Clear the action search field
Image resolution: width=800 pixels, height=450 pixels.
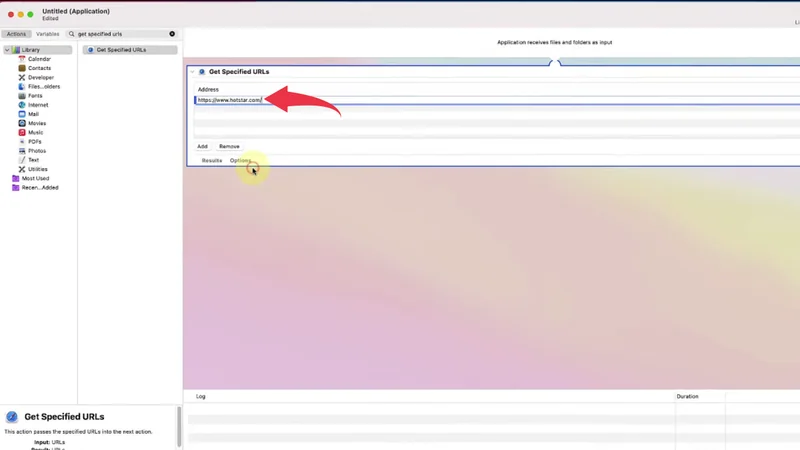[172, 34]
